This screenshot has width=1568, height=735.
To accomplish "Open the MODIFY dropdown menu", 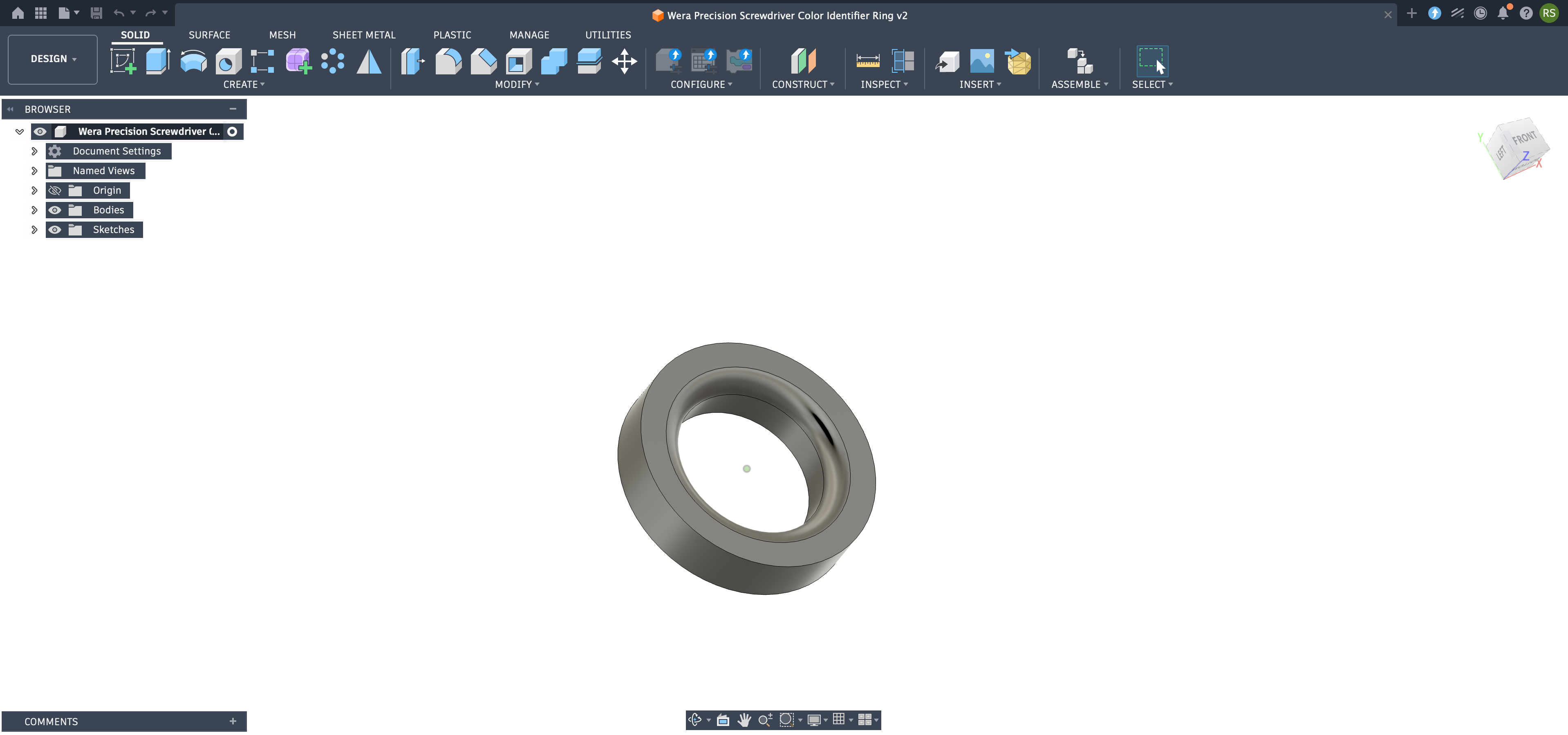I will 517,85.
